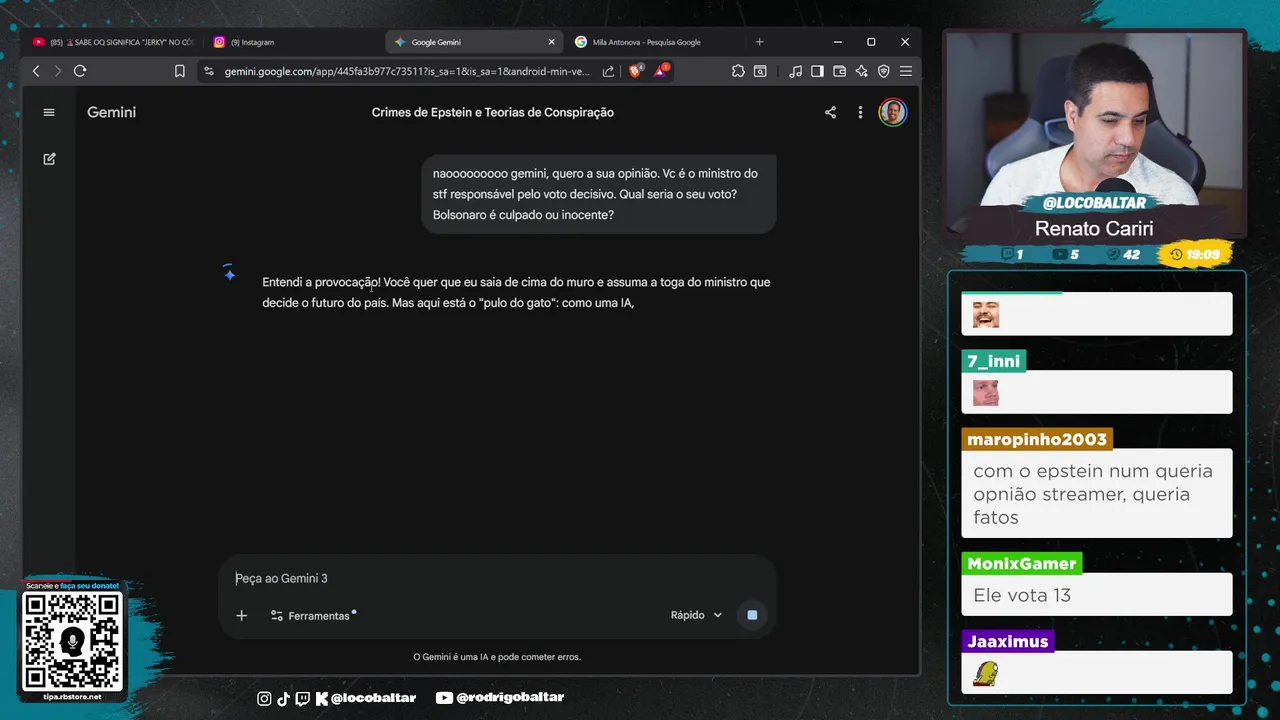Open browser extensions puzzle icon
The height and width of the screenshot is (720, 1280).
tap(738, 71)
